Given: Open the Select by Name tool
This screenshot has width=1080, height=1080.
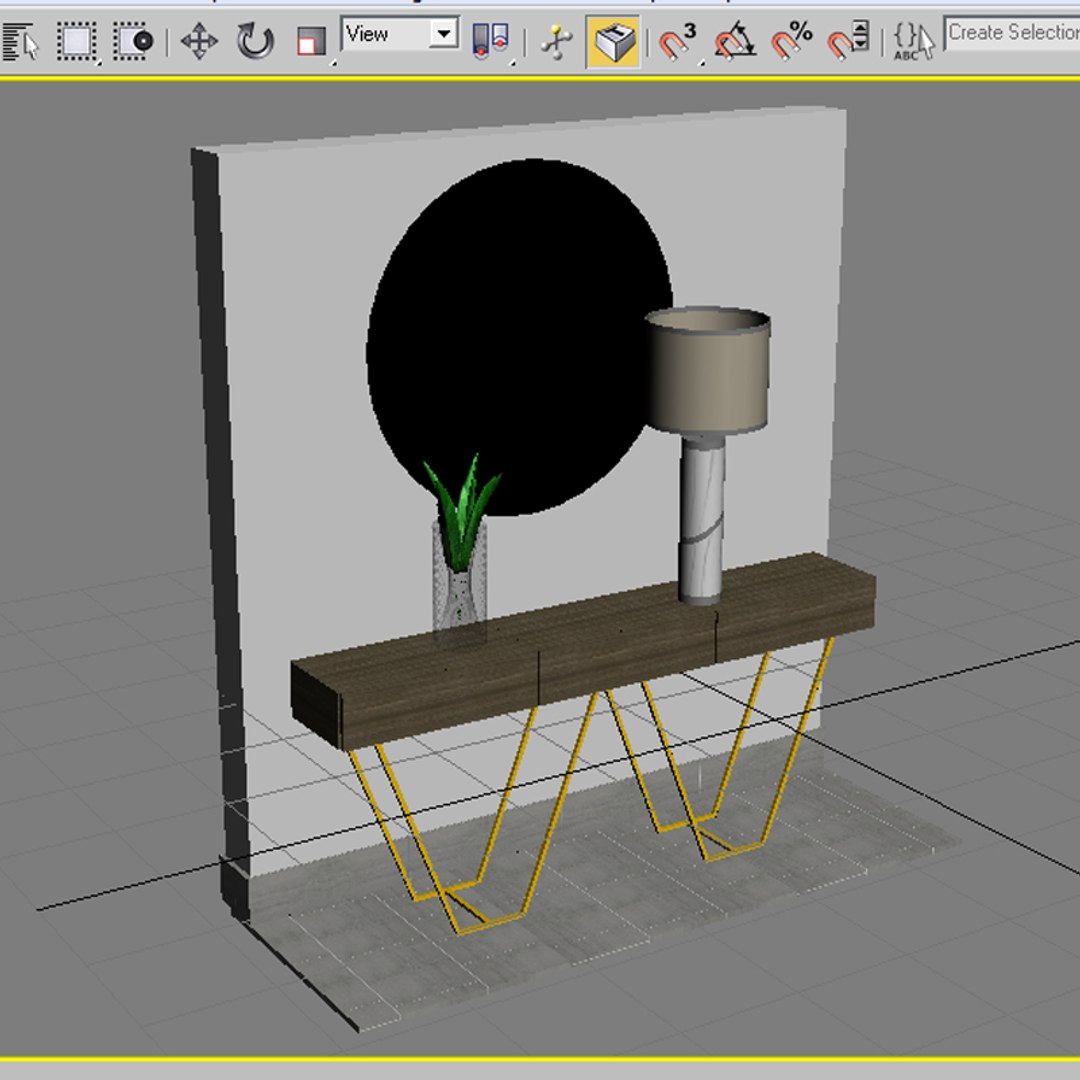Looking at the screenshot, I should coord(20,43).
